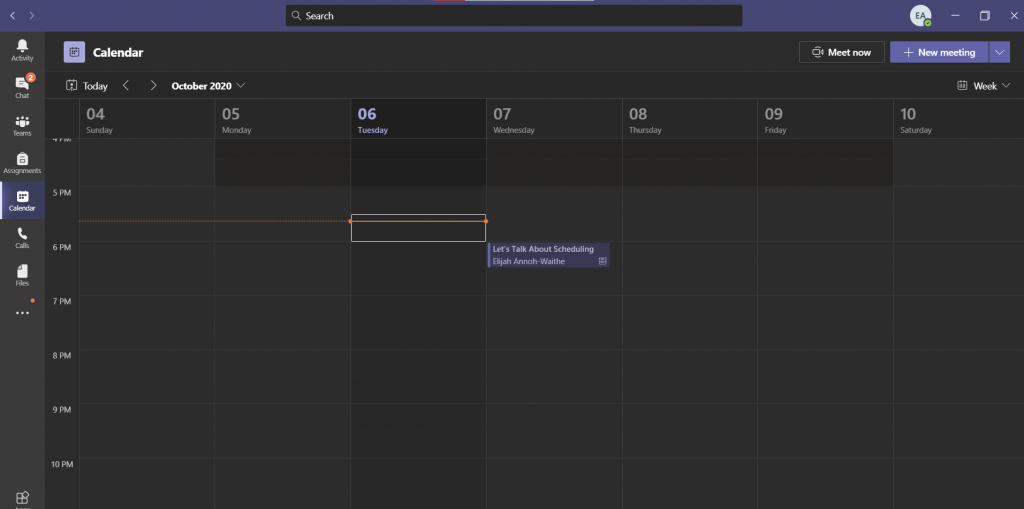Image resolution: width=1024 pixels, height=509 pixels.
Task: Click the Meet now button
Action: [841, 52]
